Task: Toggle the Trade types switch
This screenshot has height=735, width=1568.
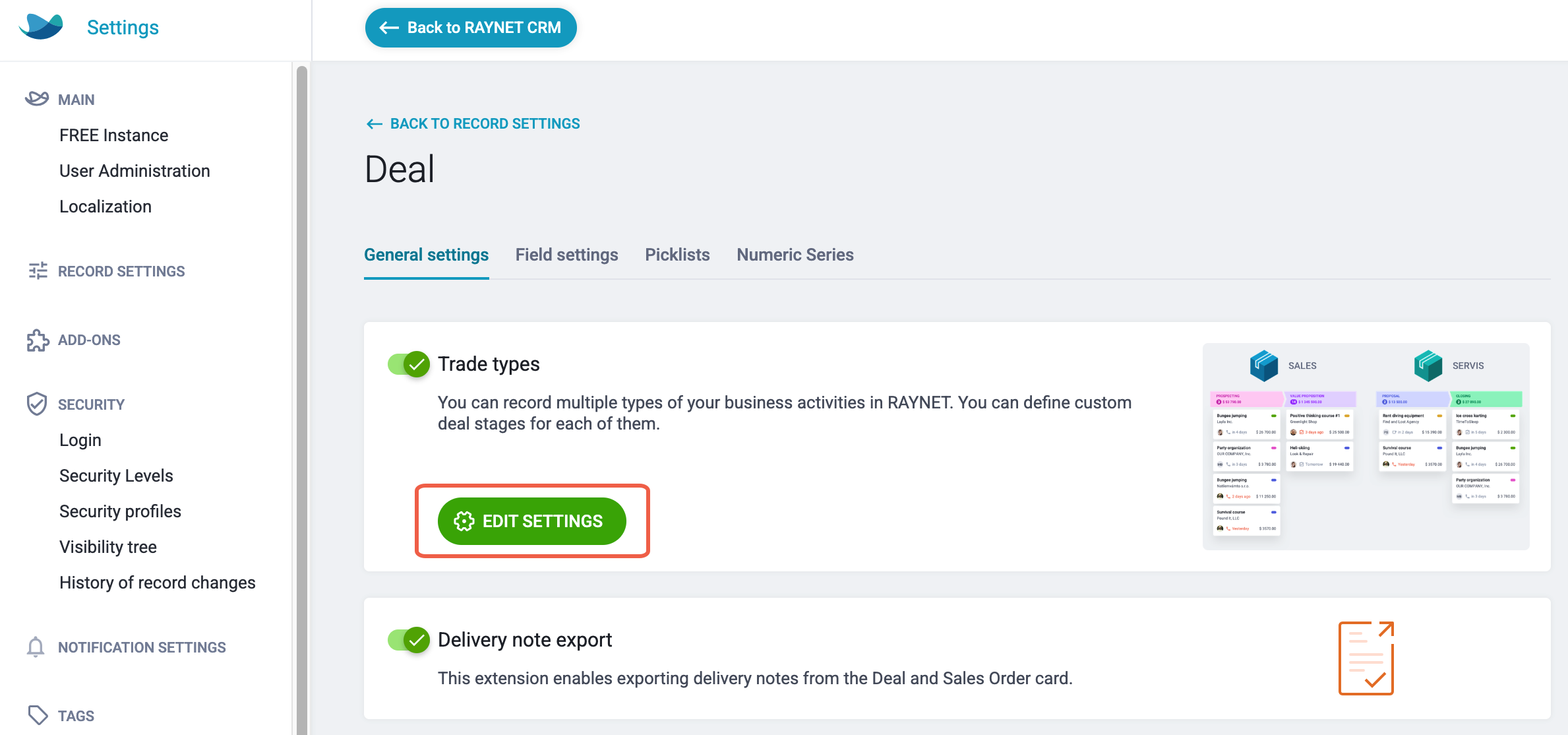Action: tap(409, 364)
